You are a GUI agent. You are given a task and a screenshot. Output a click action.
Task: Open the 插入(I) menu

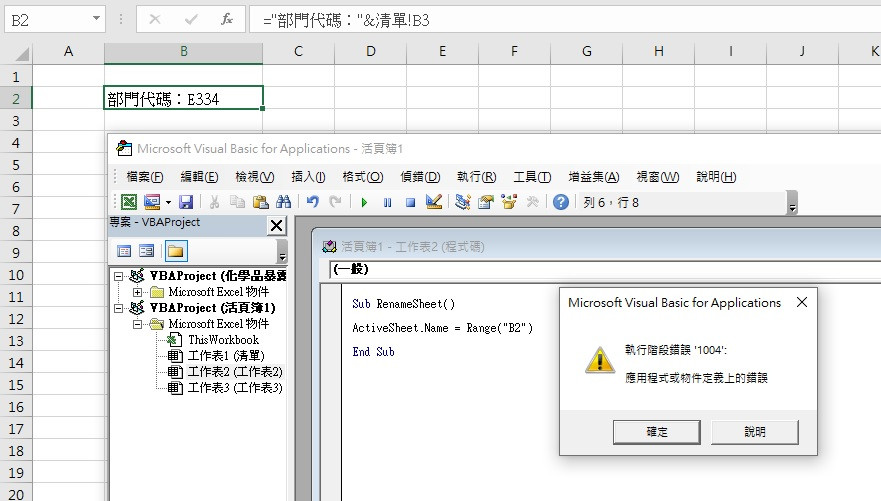pos(308,177)
